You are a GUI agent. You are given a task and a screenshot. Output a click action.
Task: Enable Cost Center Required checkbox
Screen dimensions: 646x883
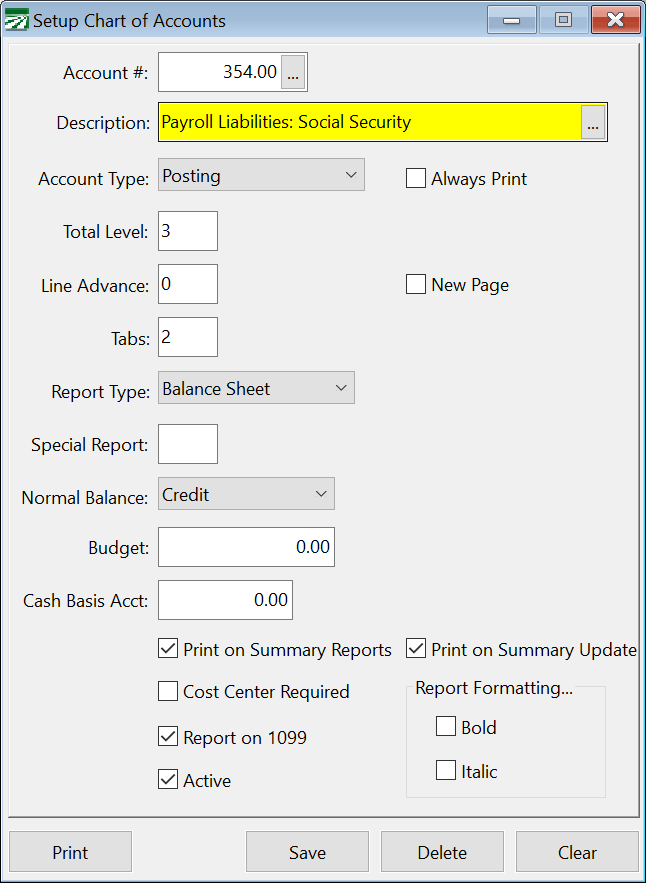(x=168, y=692)
